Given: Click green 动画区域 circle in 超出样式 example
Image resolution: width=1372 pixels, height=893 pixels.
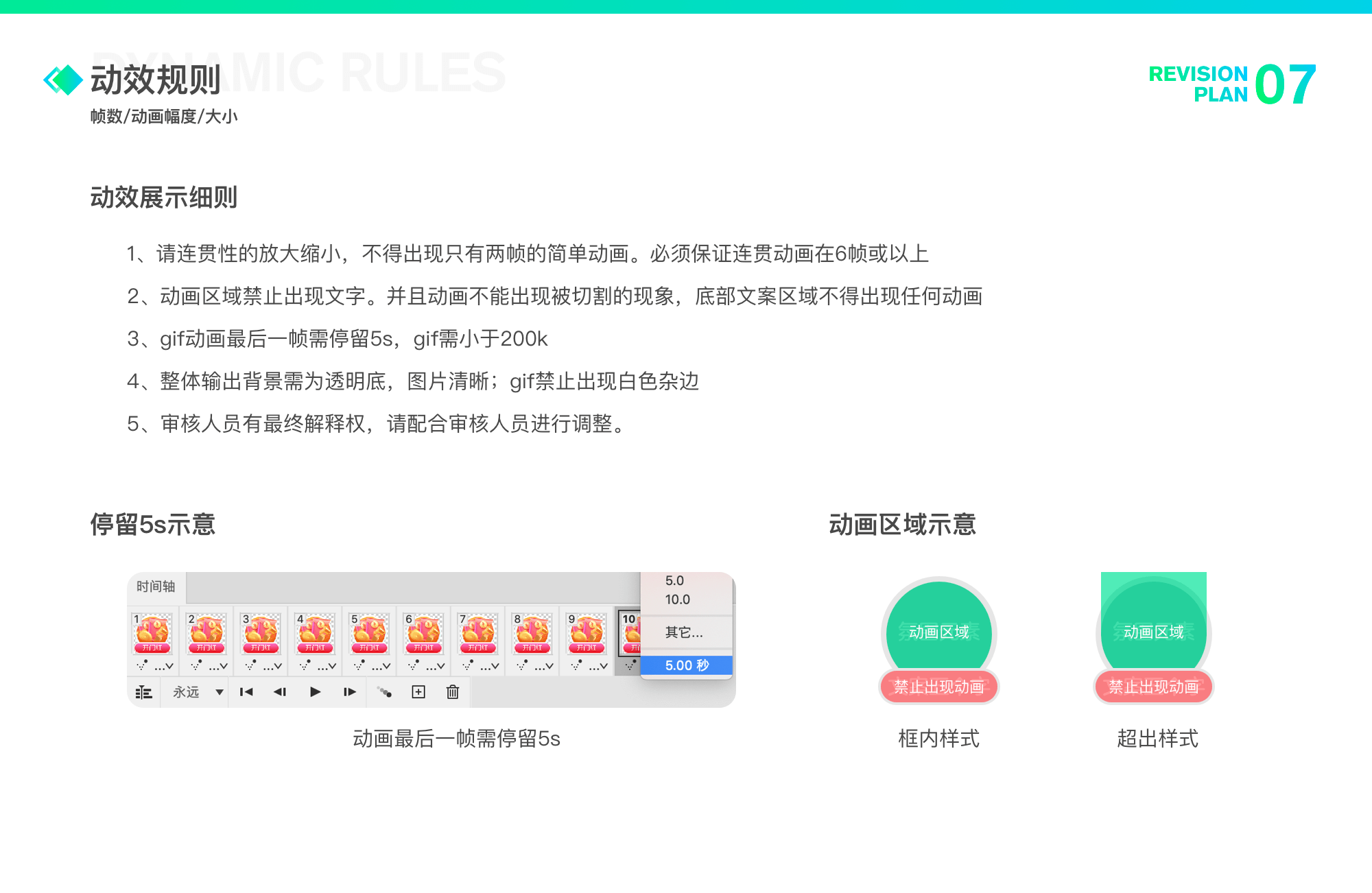Looking at the screenshot, I should 1154,632.
